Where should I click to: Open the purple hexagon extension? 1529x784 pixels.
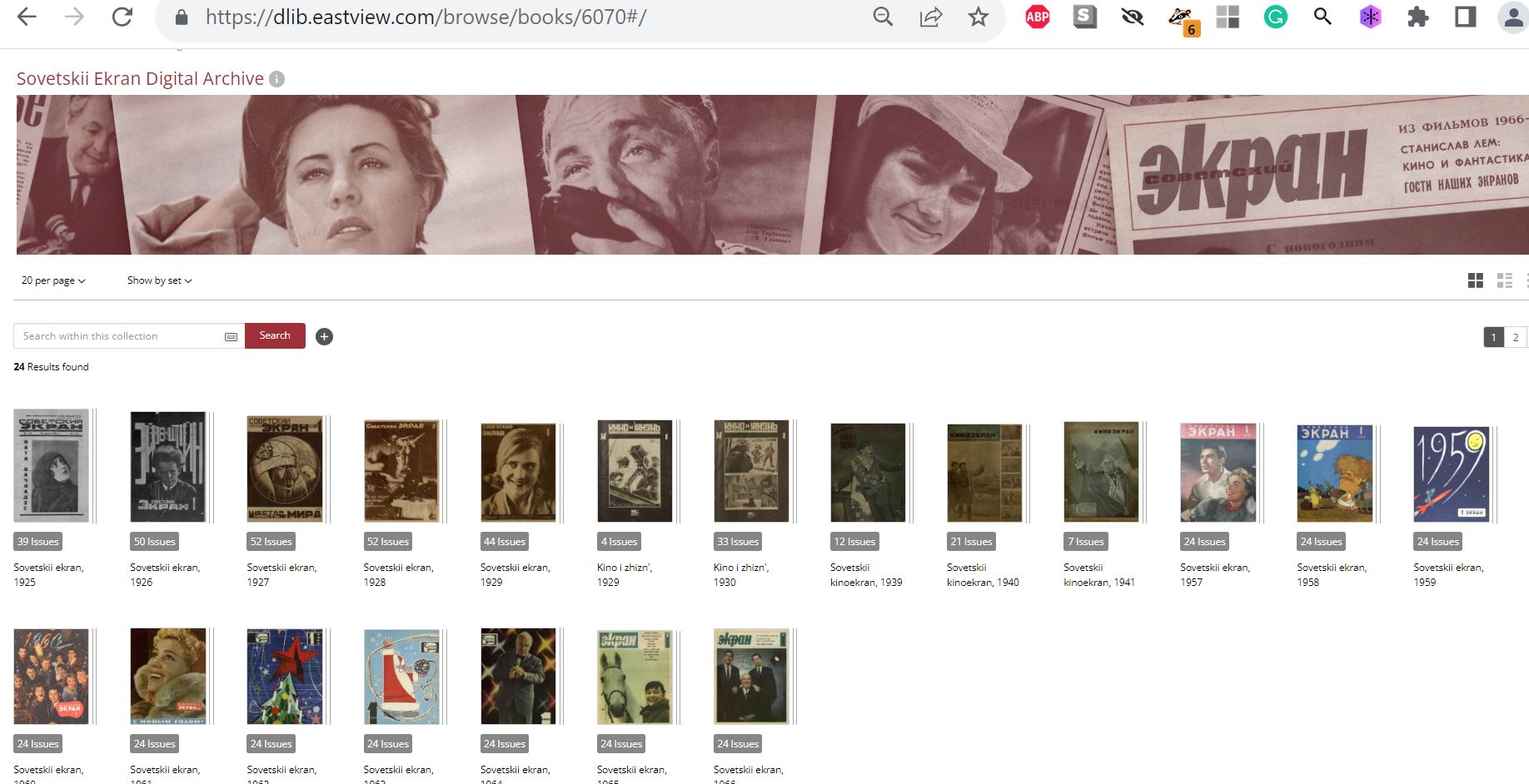point(1371,17)
